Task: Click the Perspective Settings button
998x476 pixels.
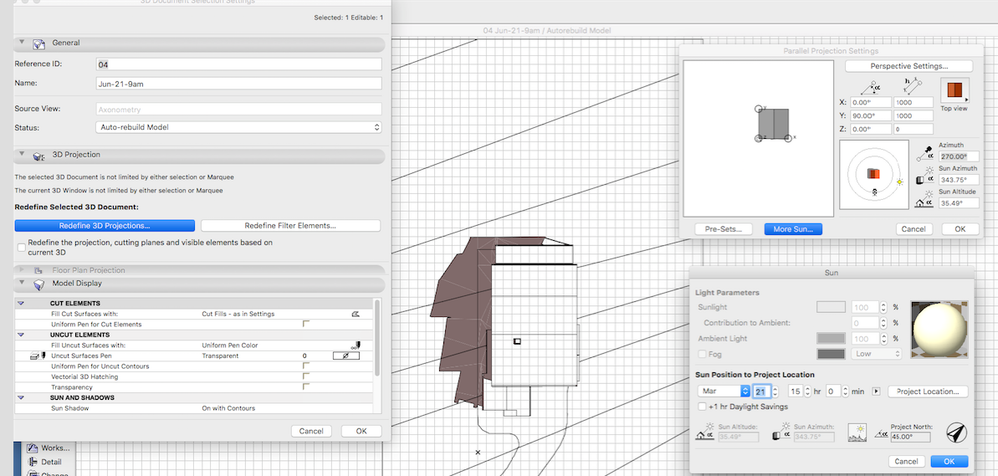Action: (908, 66)
